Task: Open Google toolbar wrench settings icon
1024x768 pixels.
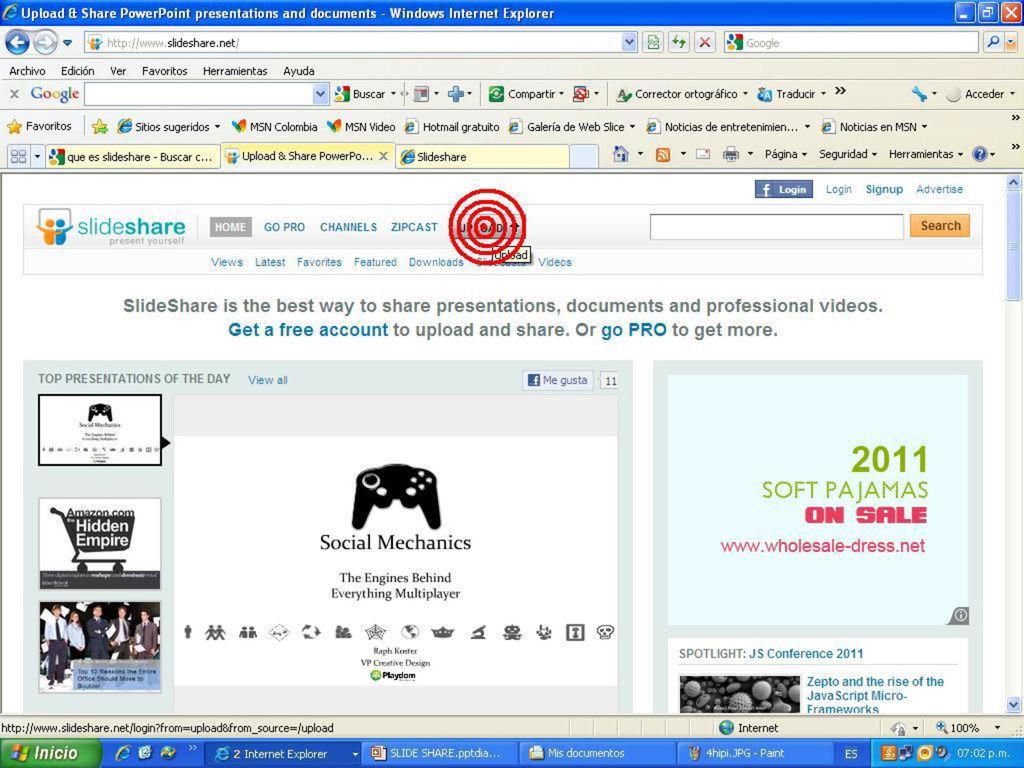Action: click(920, 94)
